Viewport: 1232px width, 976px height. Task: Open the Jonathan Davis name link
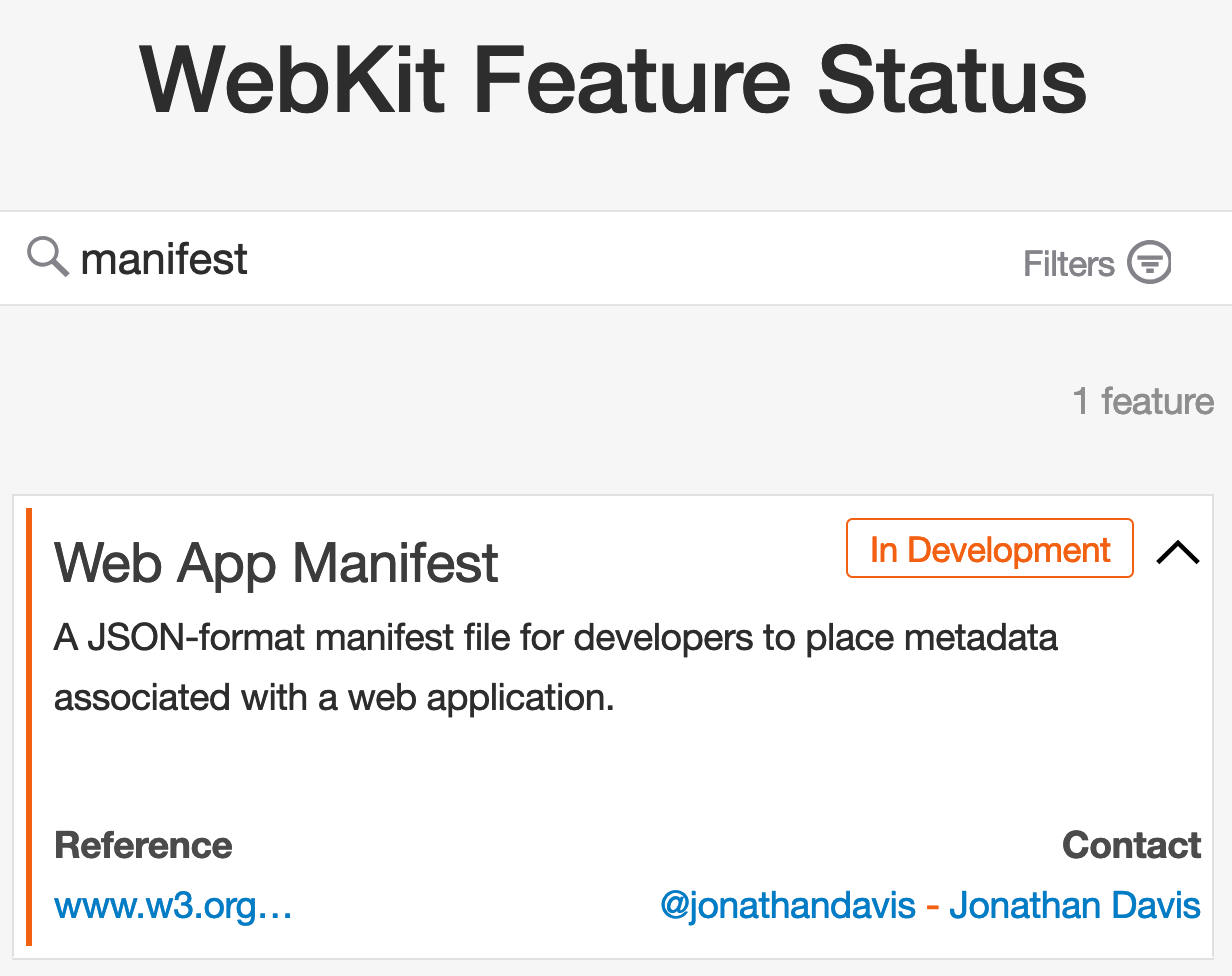(x=1074, y=906)
